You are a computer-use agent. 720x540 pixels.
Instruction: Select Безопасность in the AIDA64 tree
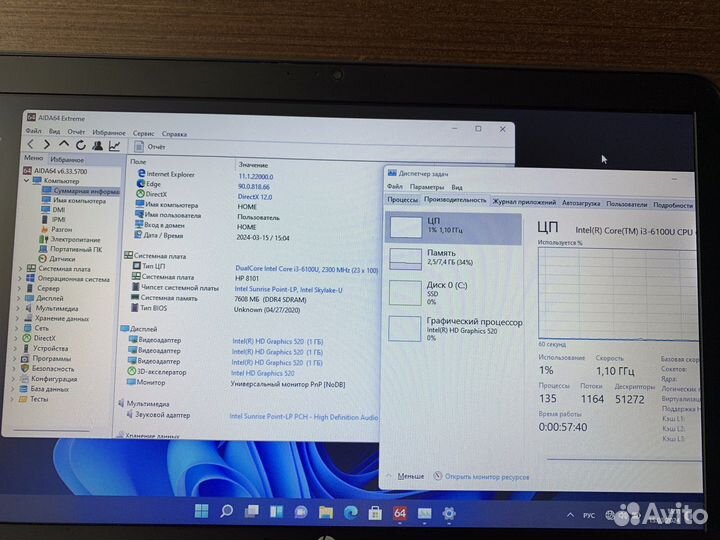coord(47,368)
